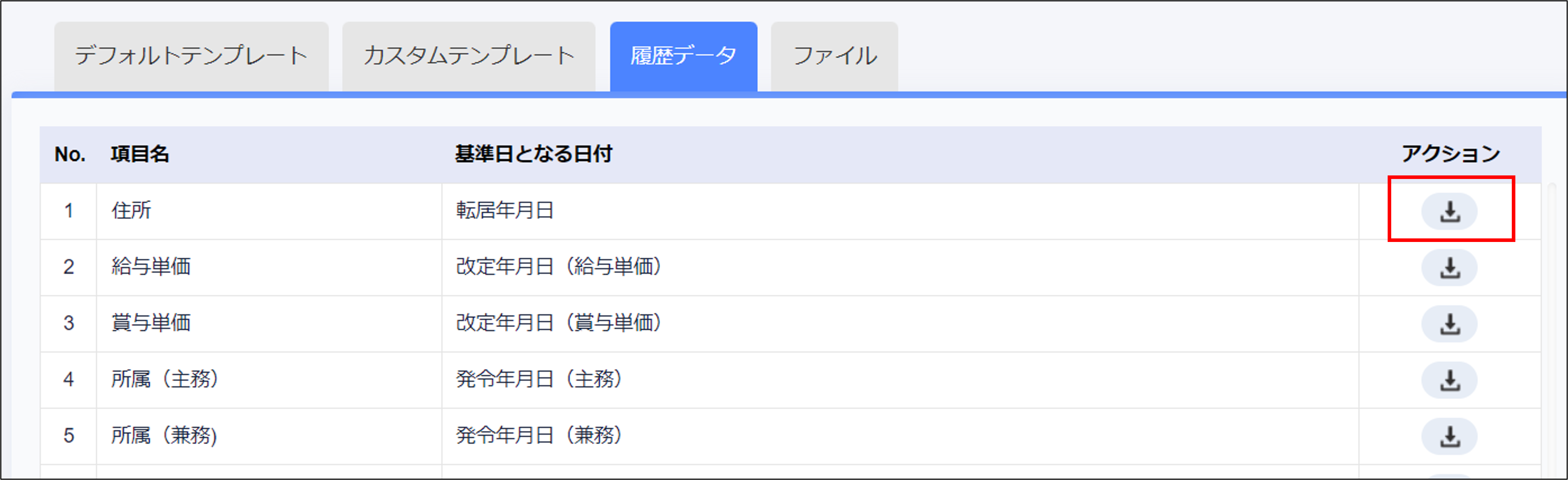The width and height of the screenshot is (1568, 480).
Task: Click row number 3 in the table
Action: click(69, 323)
